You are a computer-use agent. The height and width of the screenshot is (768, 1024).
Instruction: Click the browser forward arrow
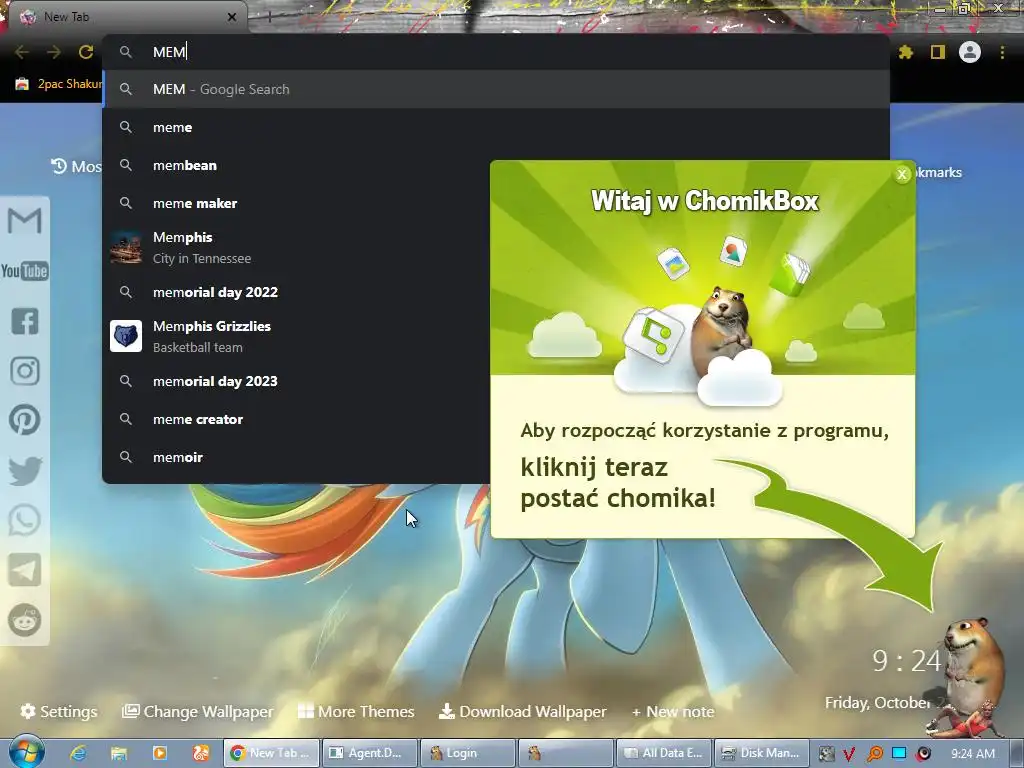(x=54, y=52)
